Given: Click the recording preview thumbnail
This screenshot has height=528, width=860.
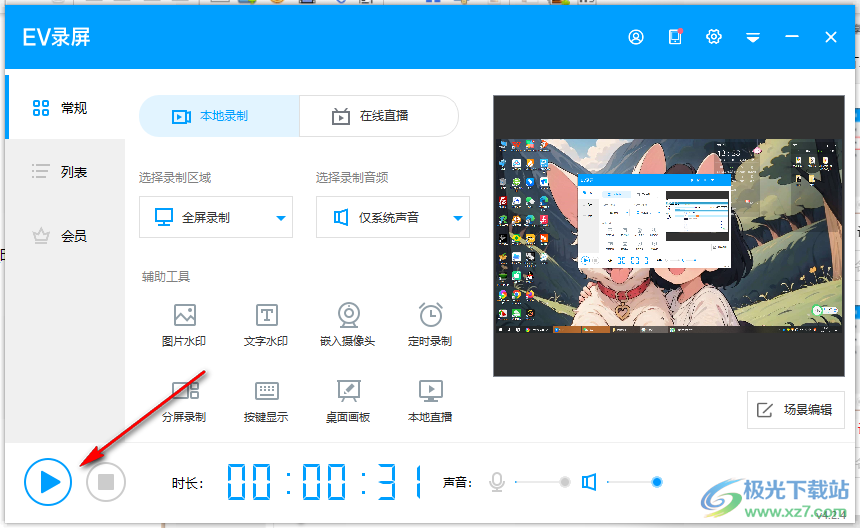Looking at the screenshot, I should click(669, 236).
